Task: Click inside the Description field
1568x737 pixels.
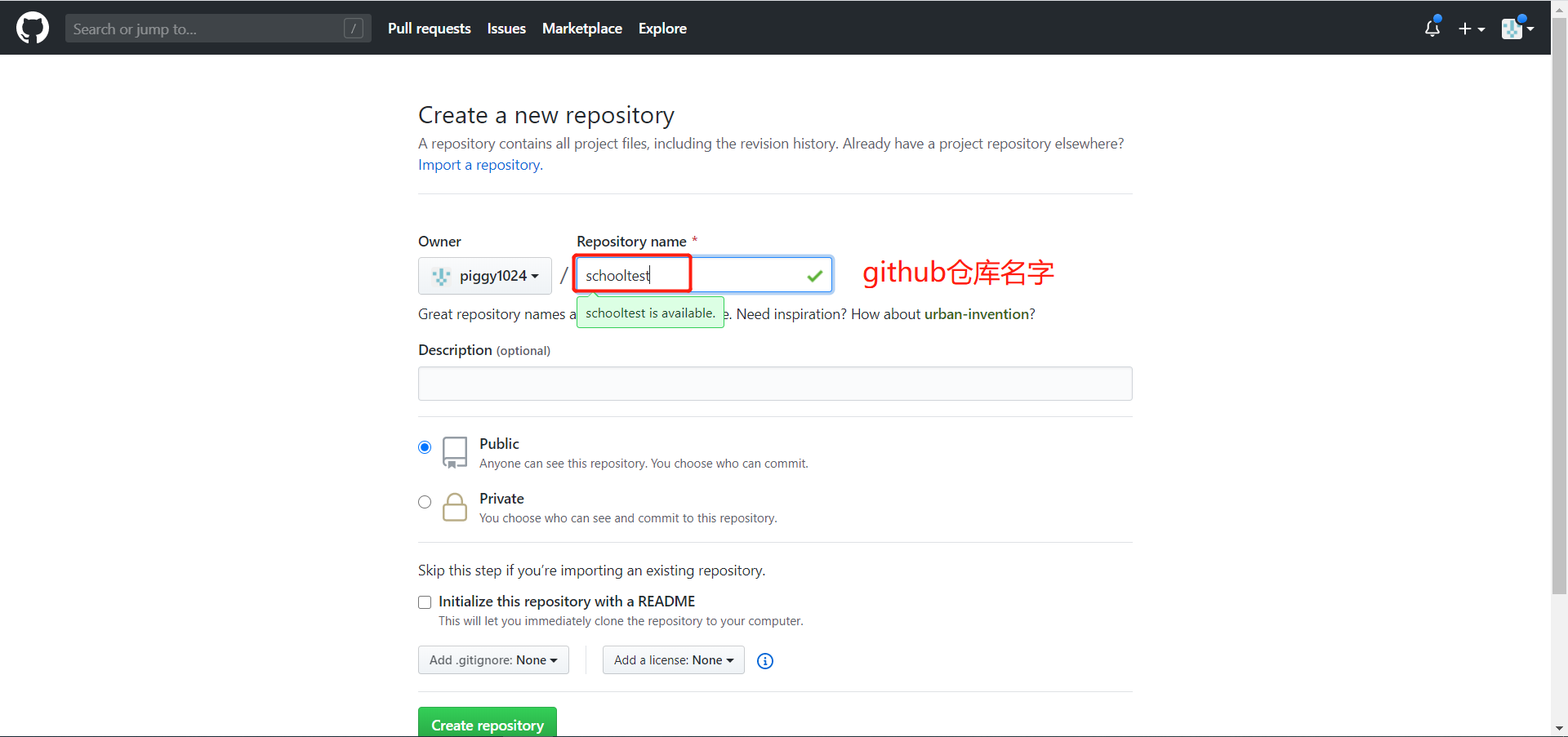Action: point(774,384)
